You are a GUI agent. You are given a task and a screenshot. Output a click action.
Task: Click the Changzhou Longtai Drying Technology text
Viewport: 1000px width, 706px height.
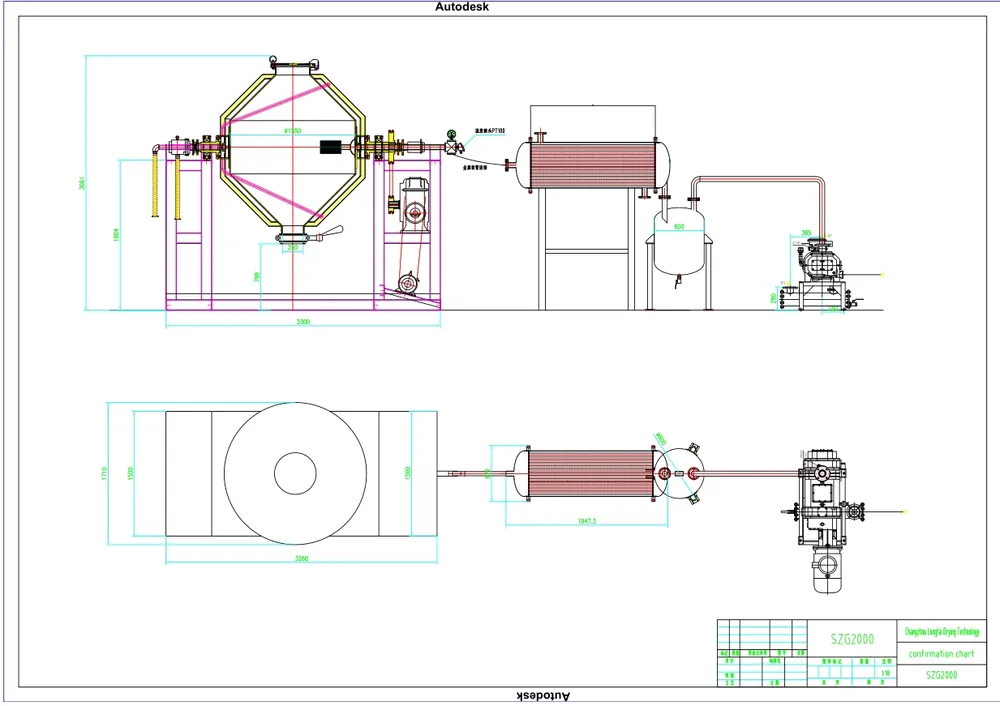[942, 631]
